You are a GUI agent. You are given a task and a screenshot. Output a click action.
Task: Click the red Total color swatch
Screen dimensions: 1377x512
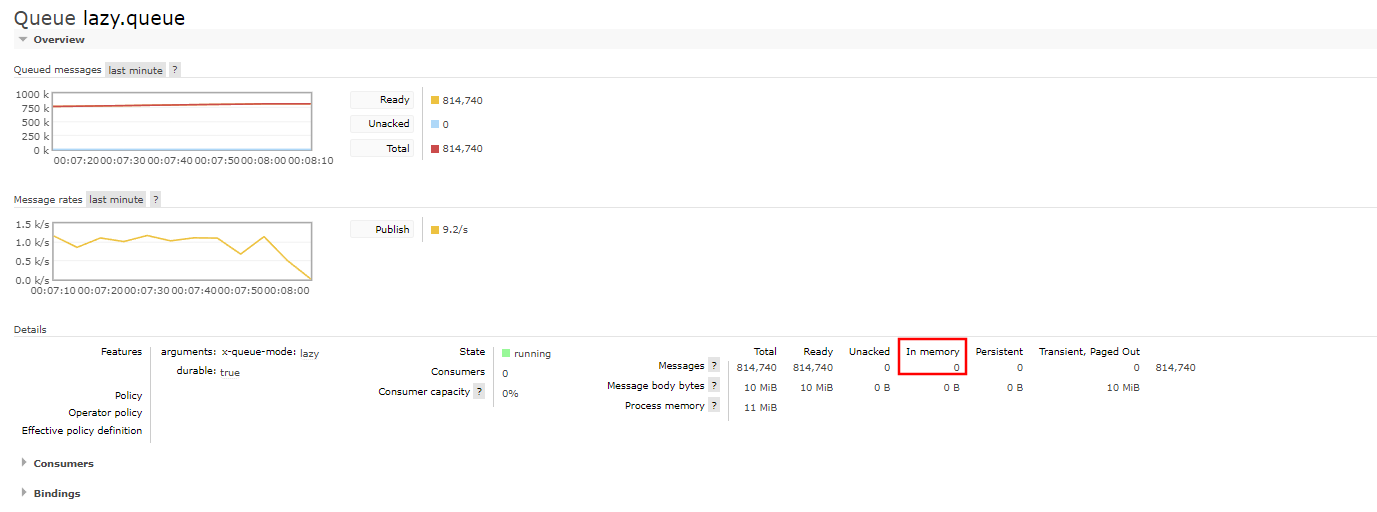pyautogui.click(x=435, y=149)
